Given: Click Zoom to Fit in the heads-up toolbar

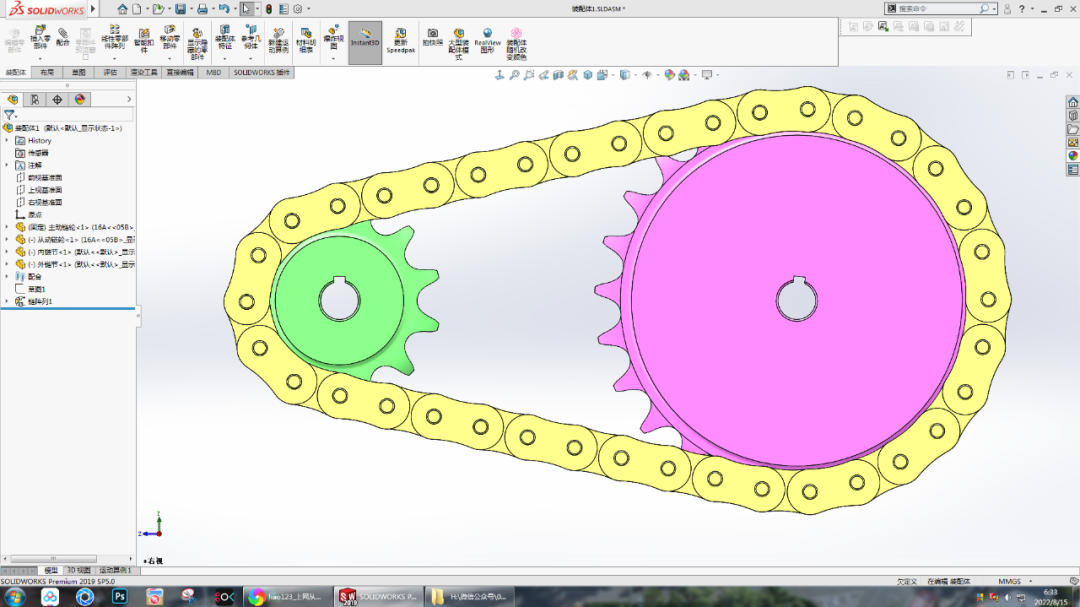Looking at the screenshot, I should [515, 74].
